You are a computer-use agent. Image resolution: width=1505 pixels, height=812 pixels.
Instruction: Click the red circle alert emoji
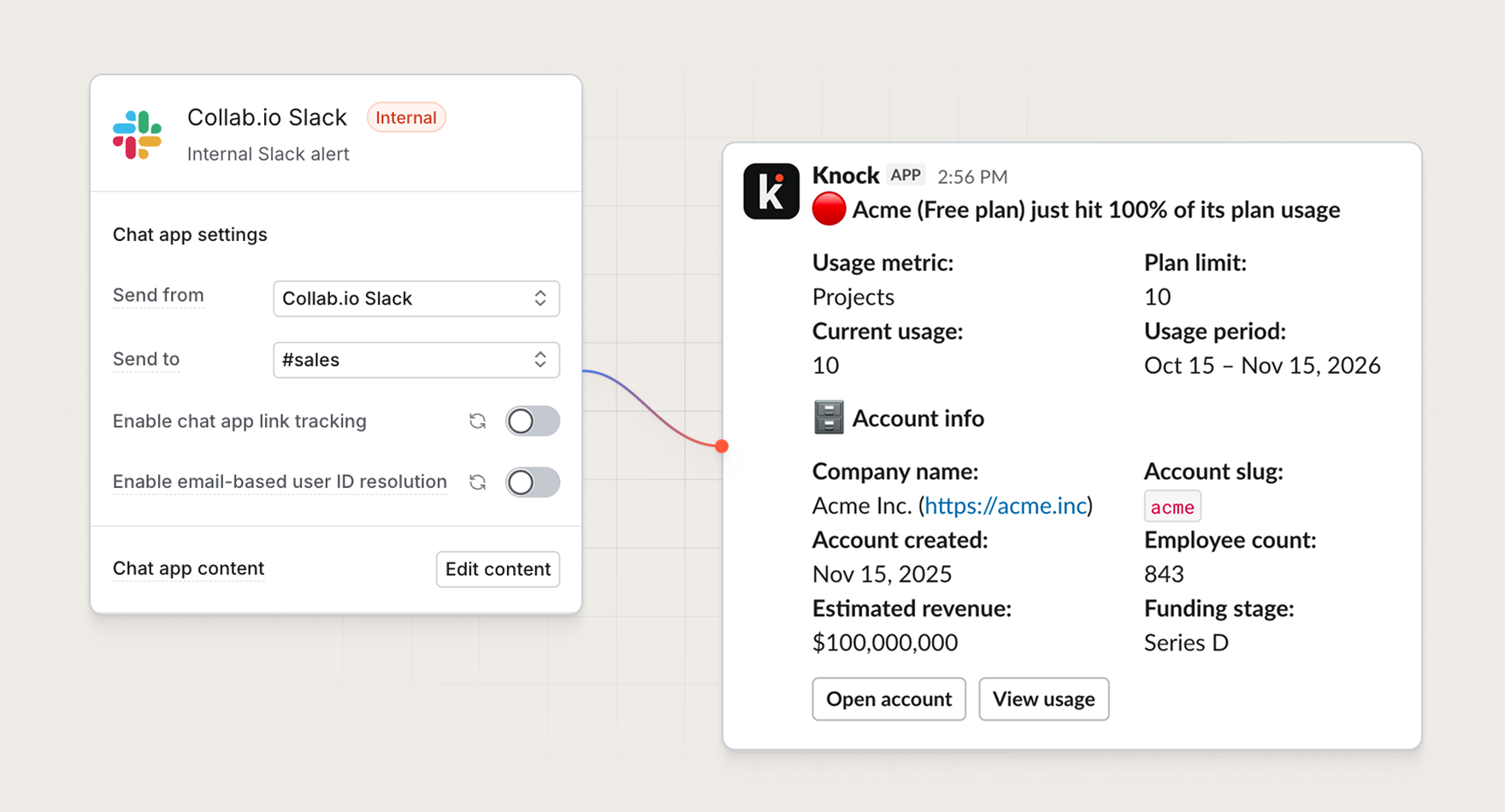pyautogui.click(x=829, y=209)
